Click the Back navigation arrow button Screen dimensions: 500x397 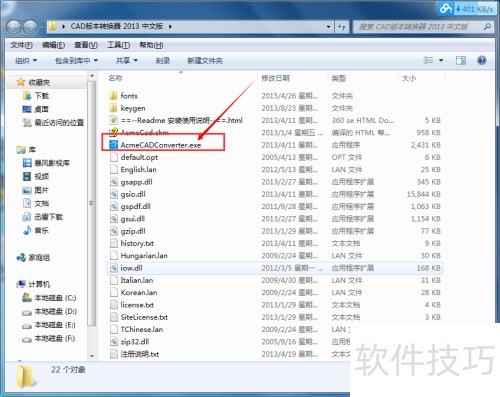point(14,27)
